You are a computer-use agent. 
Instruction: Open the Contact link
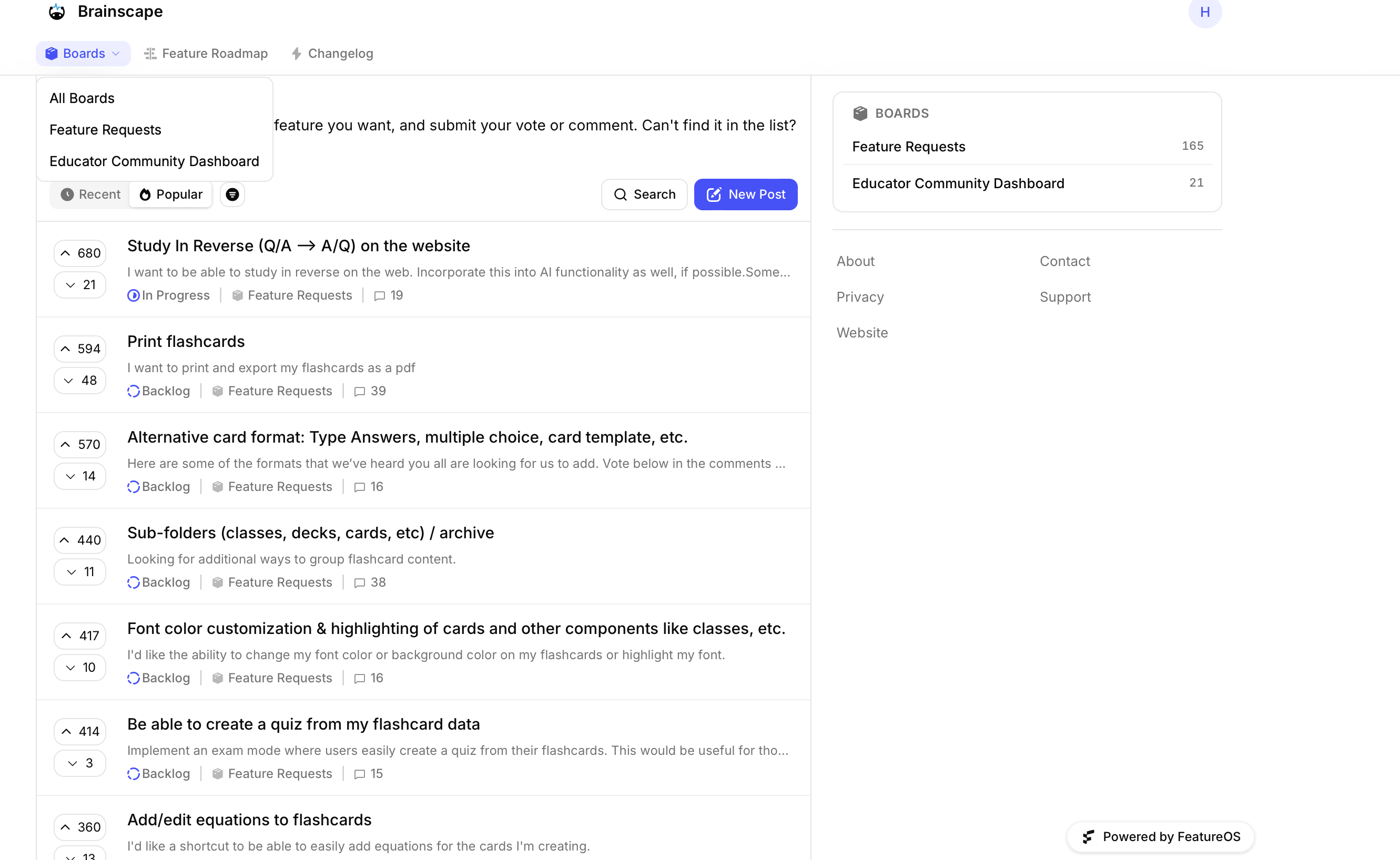point(1064,261)
